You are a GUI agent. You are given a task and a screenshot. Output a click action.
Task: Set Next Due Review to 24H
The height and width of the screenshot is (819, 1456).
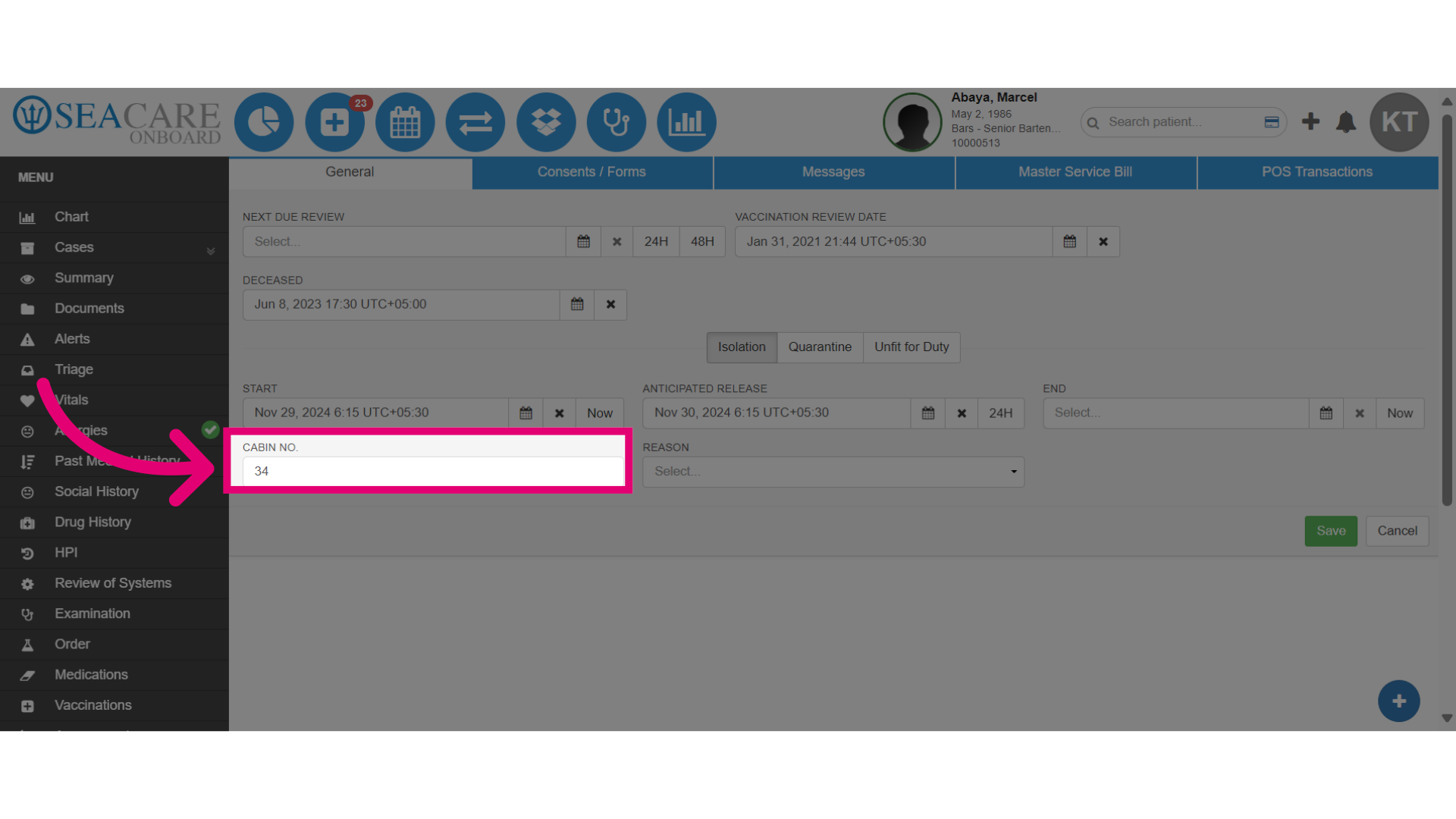tap(656, 241)
